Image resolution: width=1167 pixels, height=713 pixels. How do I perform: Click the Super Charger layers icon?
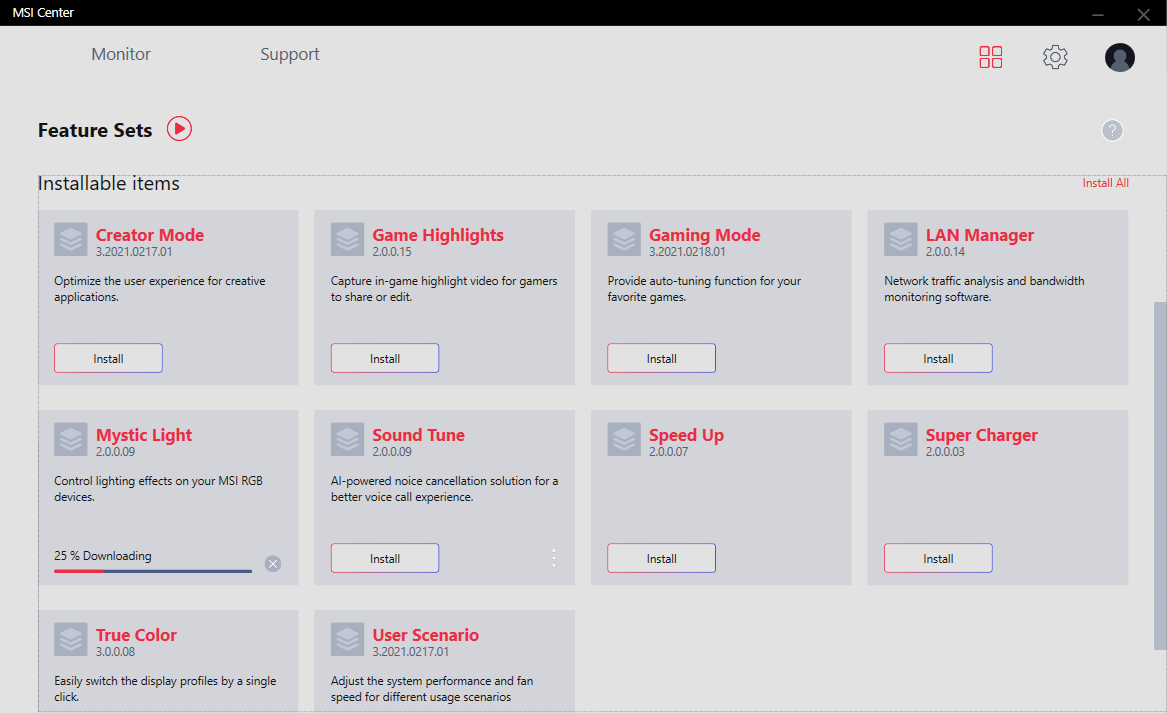[x=901, y=440]
